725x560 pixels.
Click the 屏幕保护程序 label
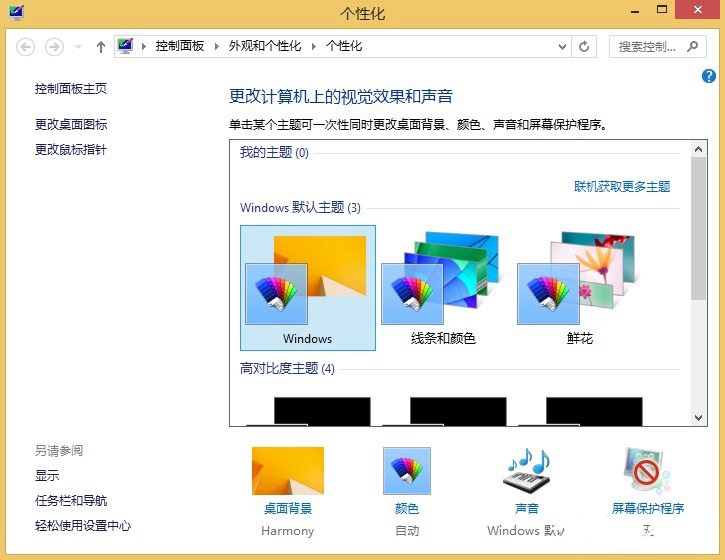pos(648,508)
